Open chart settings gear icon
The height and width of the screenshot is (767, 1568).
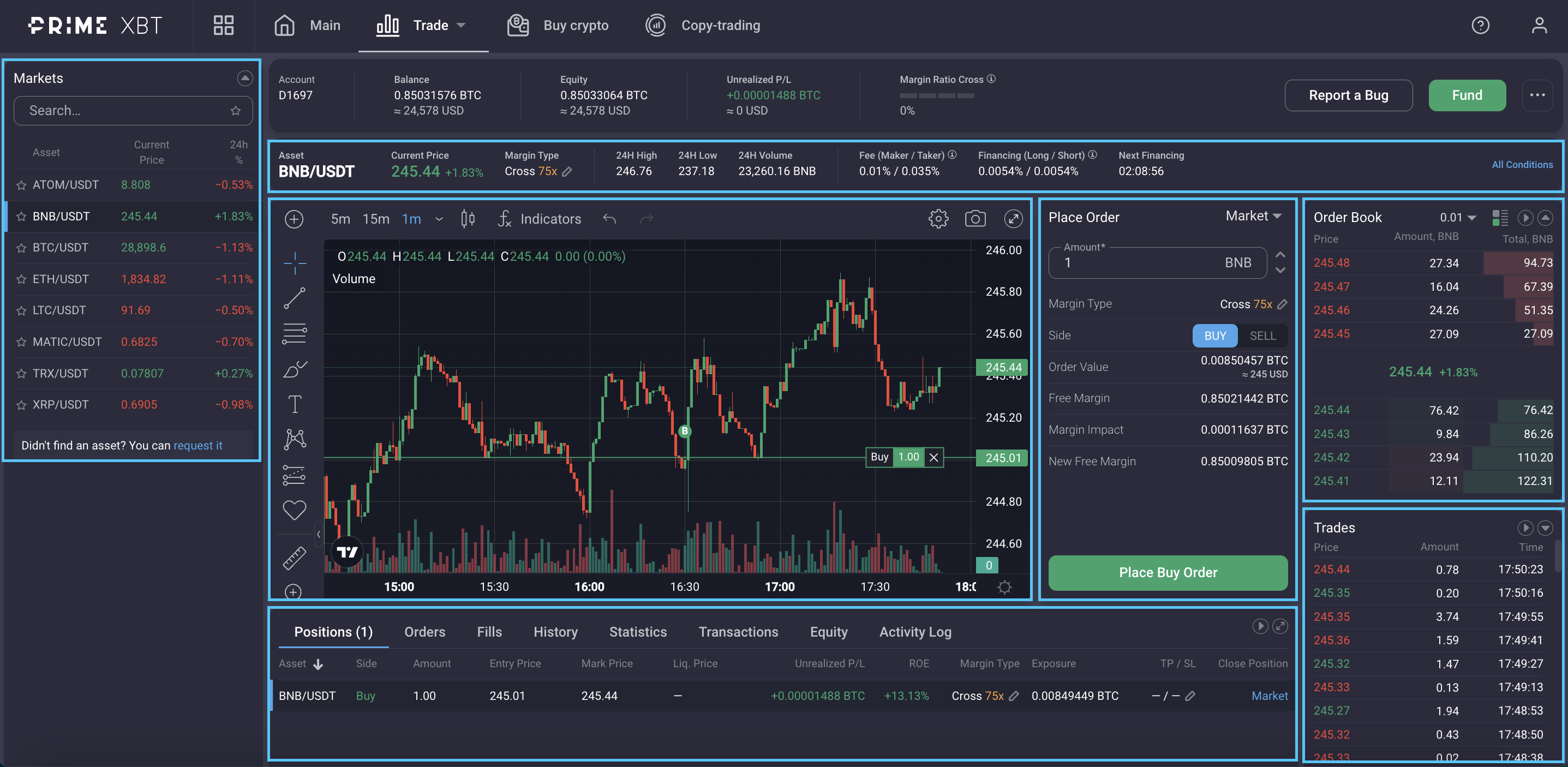click(x=938, y=219)
